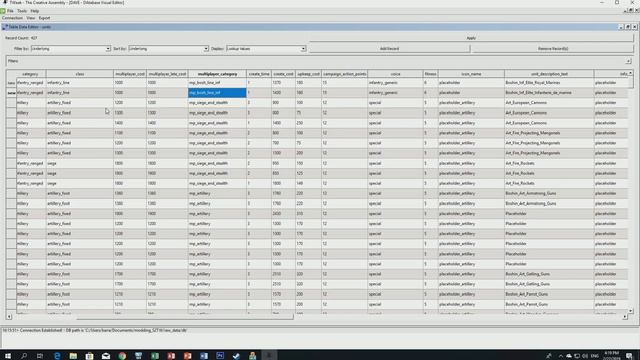
Task: Open Access from taskbar
Action: pos(171,356)
